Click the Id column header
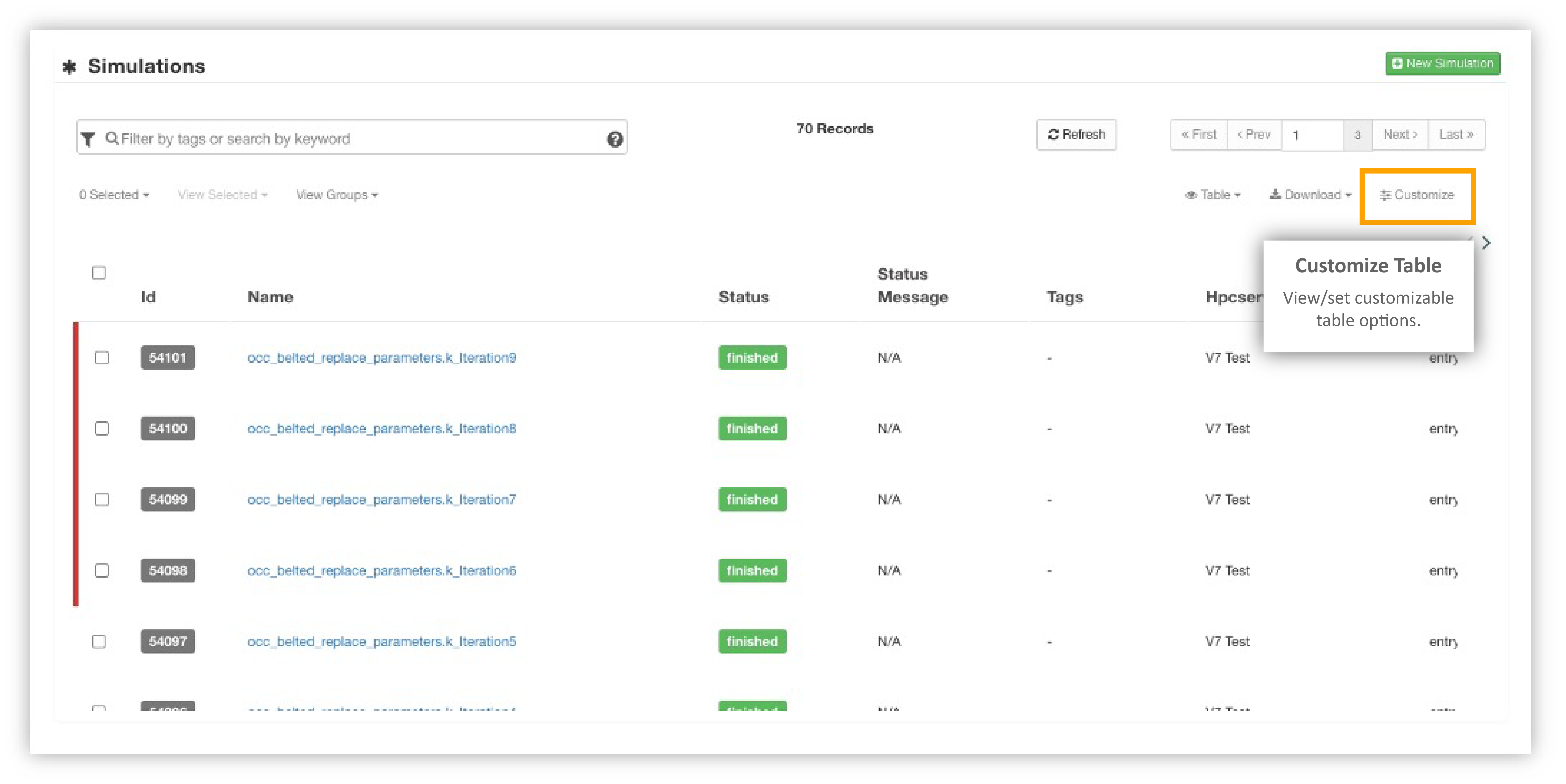The width and height of the screenshot is (1566, 784). (148, 297)
